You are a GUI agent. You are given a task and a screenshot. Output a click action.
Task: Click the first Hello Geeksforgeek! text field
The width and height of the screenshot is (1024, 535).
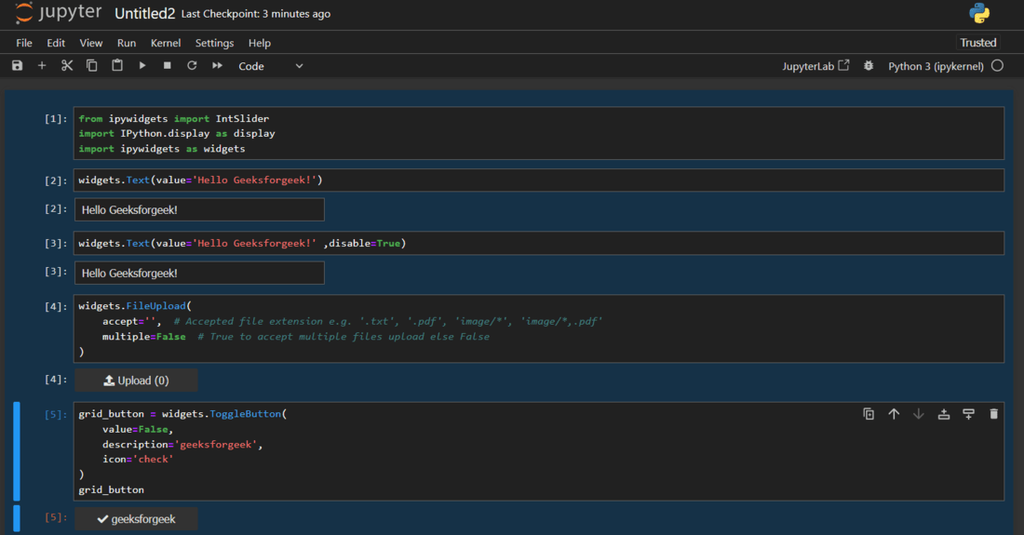[x=199, y=209]
